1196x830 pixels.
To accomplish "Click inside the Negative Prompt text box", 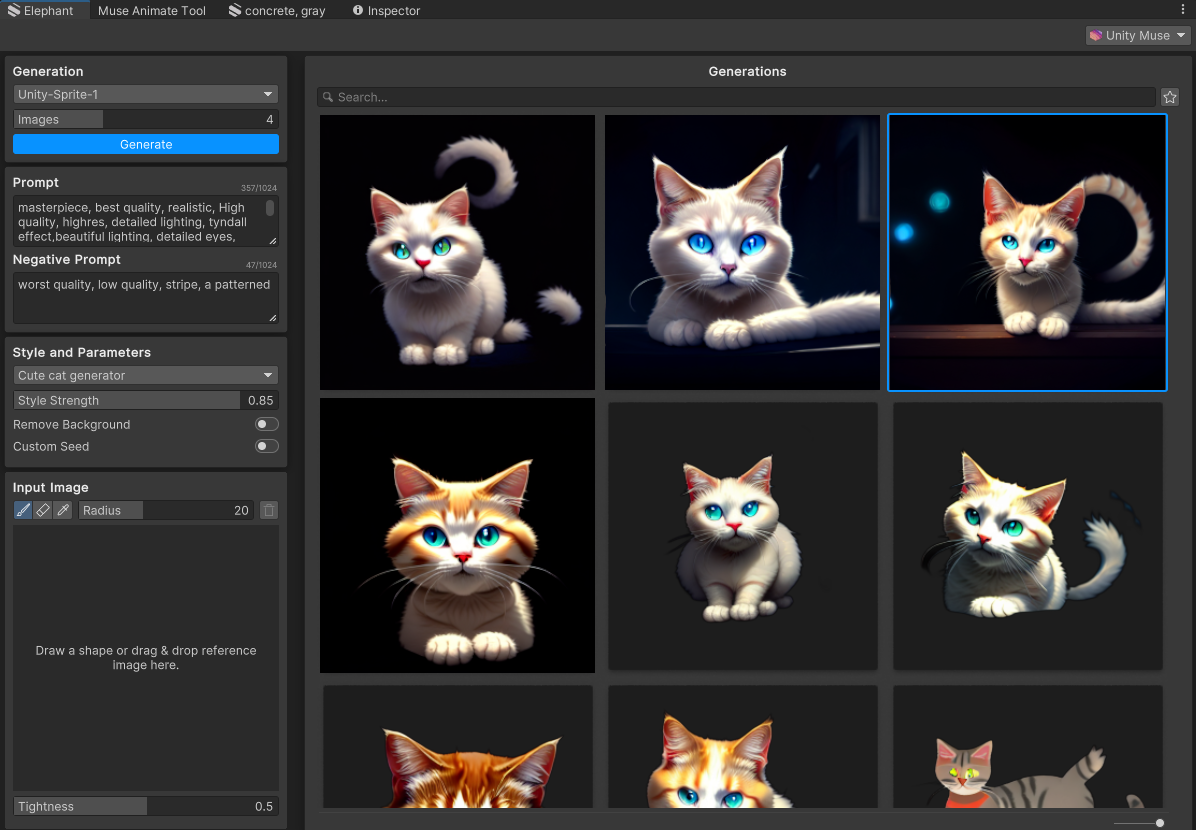I will [146, 298].
